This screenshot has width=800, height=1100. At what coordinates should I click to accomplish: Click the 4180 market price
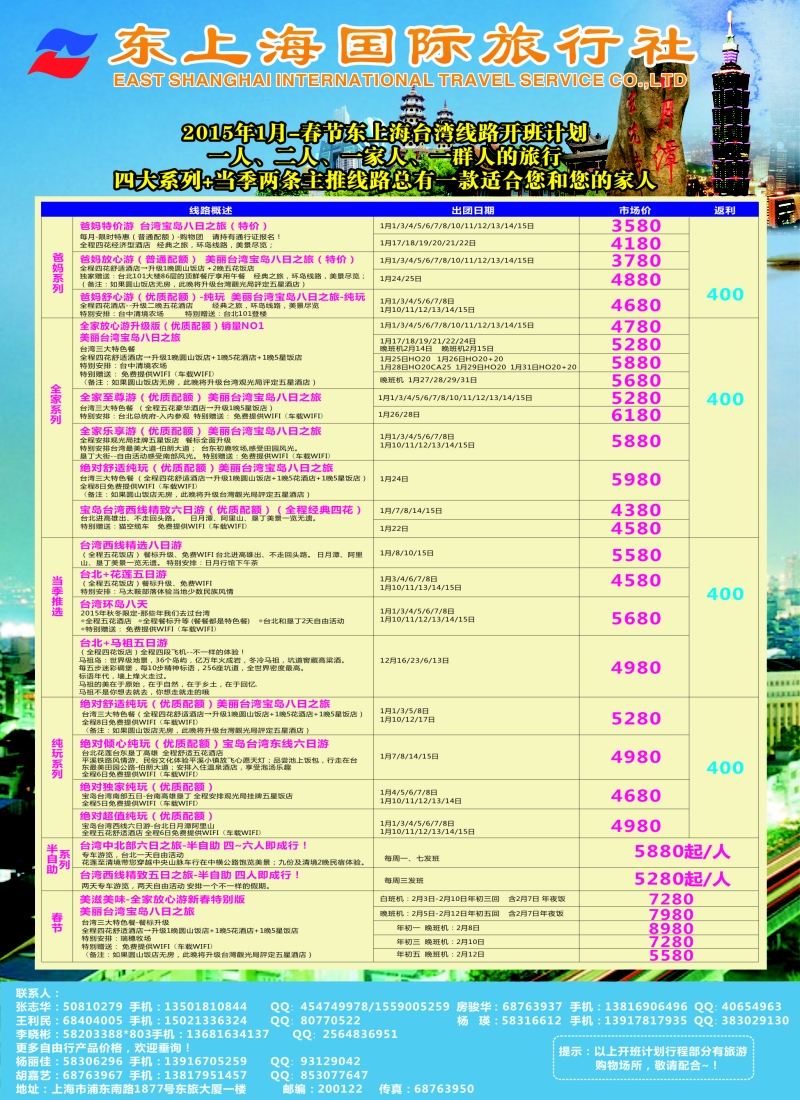[636, 243]
